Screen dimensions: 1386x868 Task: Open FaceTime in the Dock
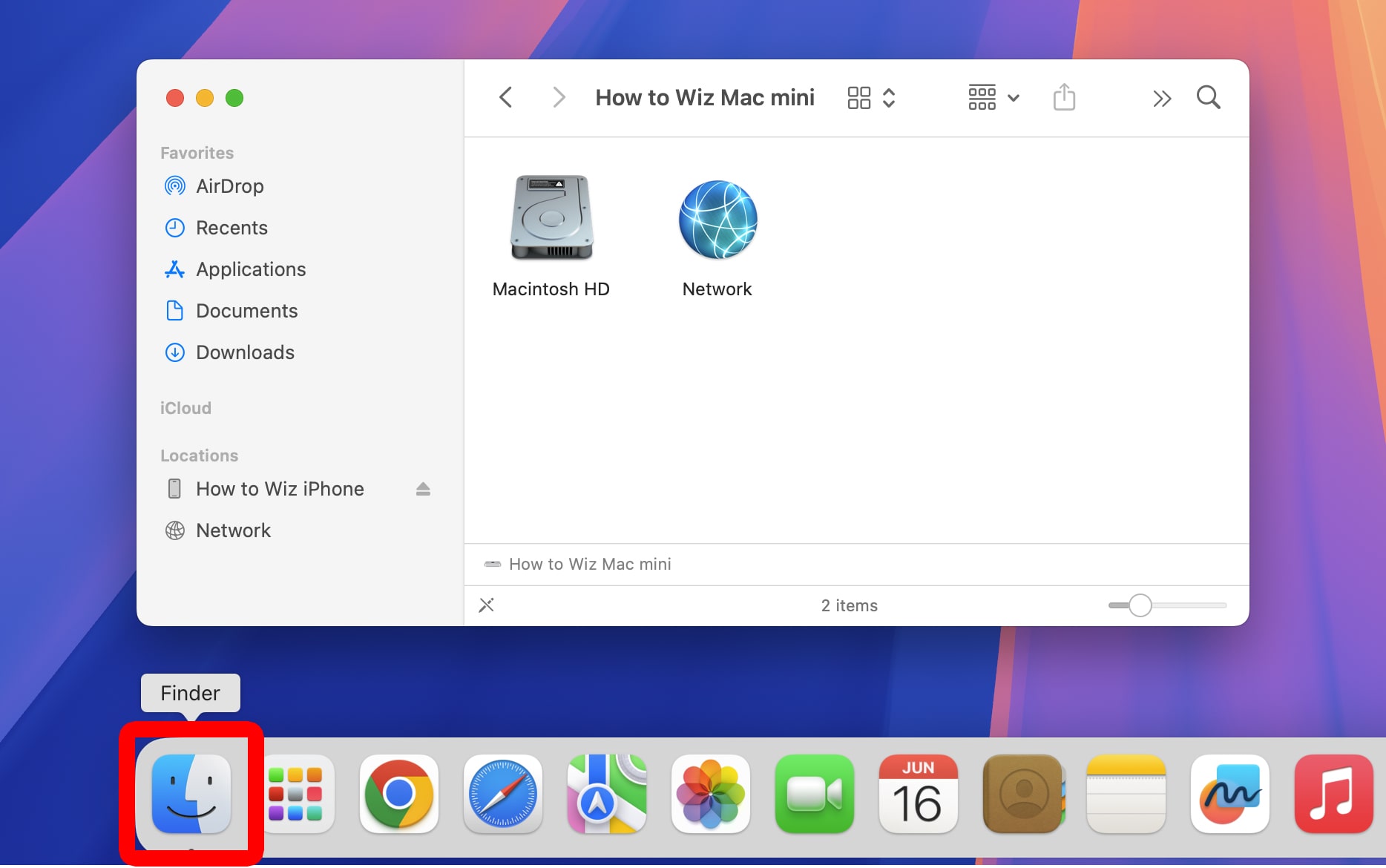(814, 794)
